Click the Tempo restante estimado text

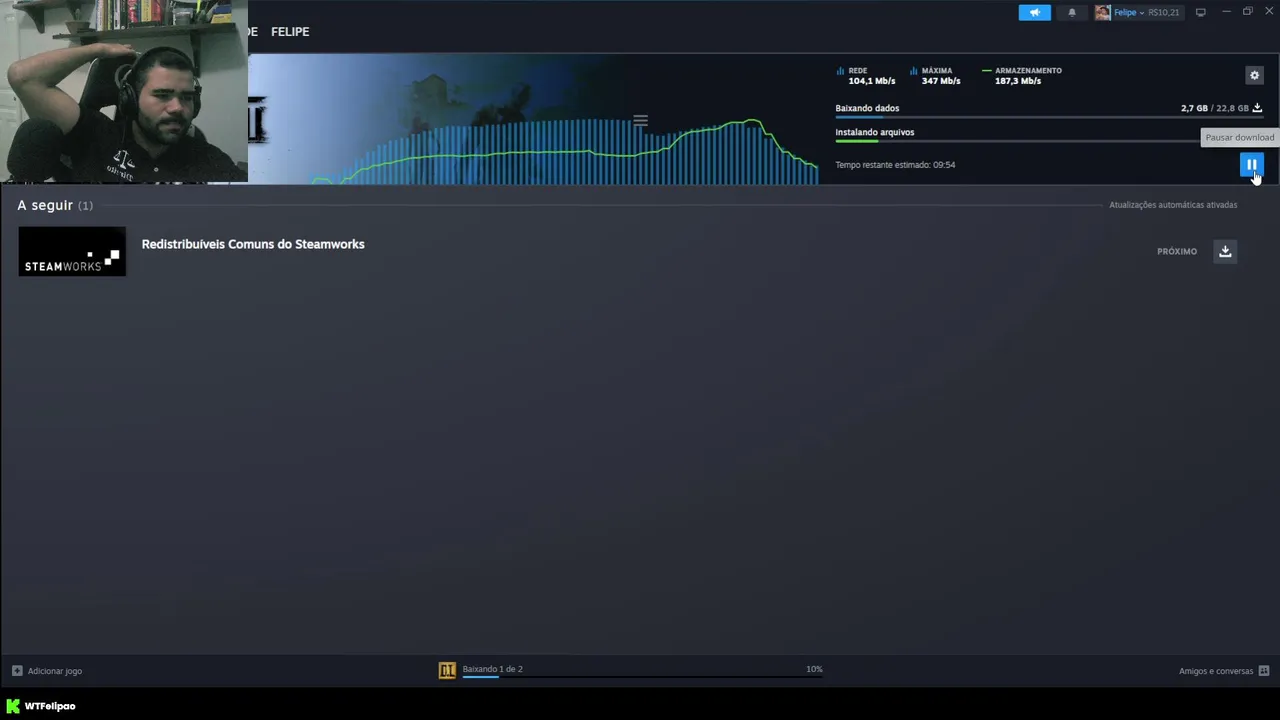click(x=895, y=165)
